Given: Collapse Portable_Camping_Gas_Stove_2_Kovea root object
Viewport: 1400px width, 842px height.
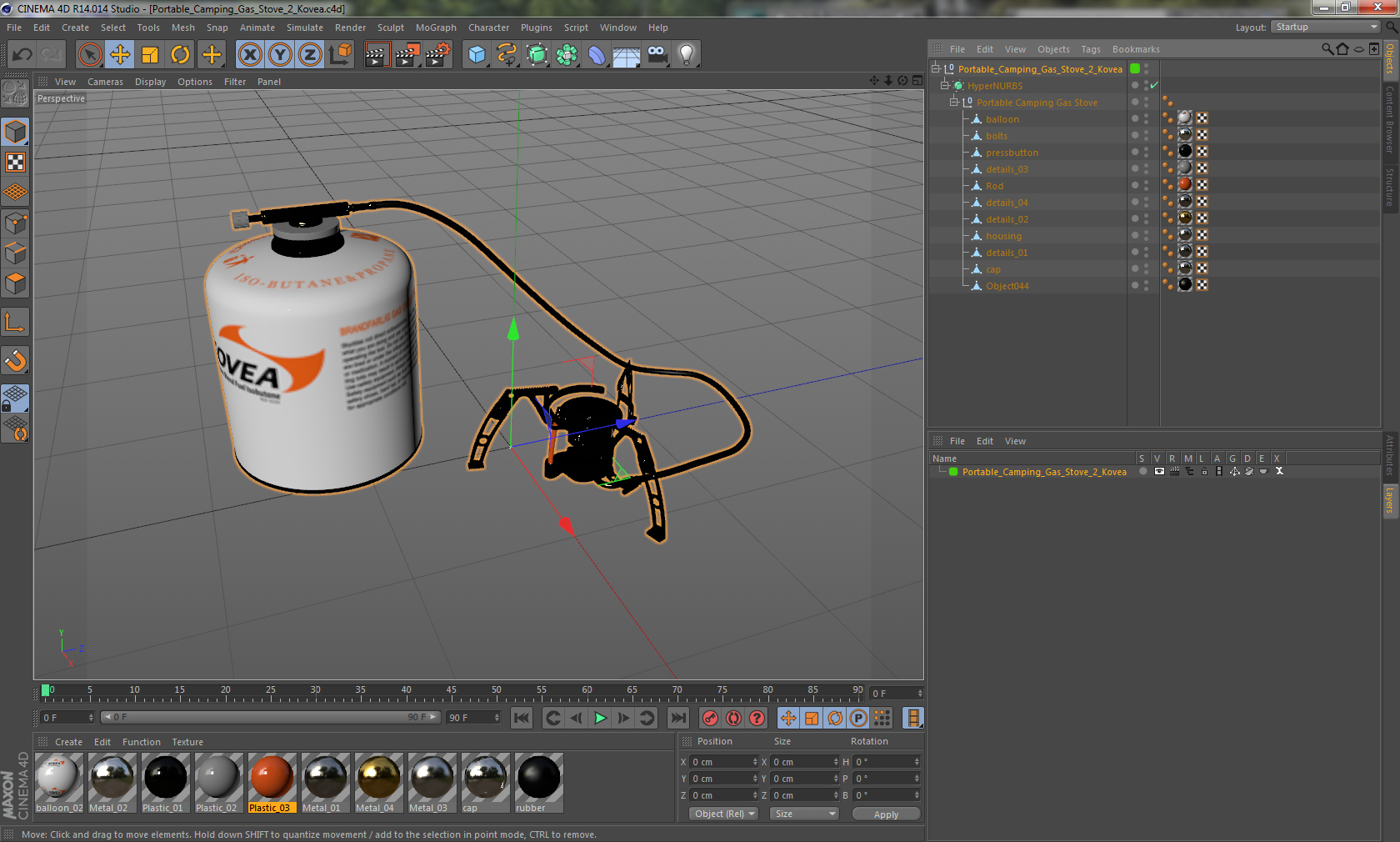Looking at the screenshot, I should [x=936, y=68].
